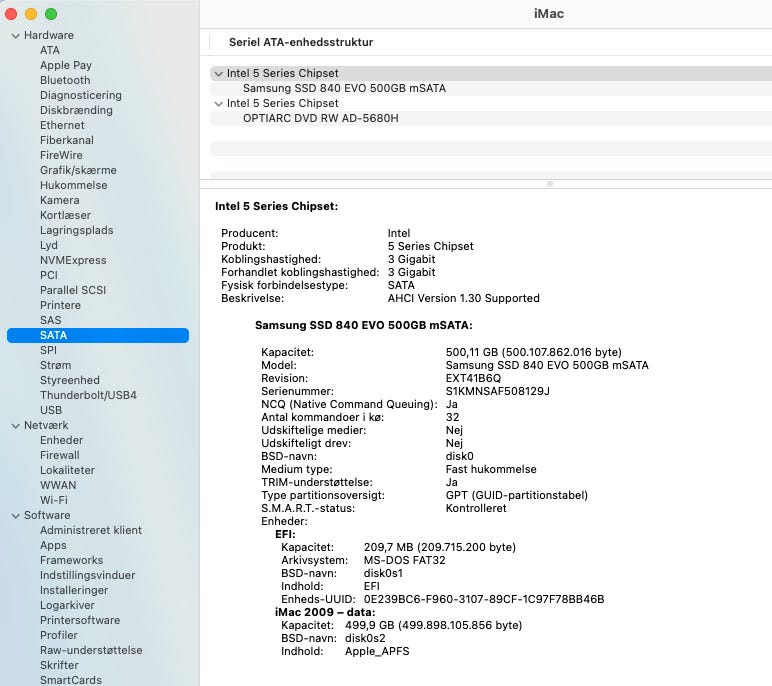Open Administreret klient entry
Screen dimensions: 772x686
91,531
